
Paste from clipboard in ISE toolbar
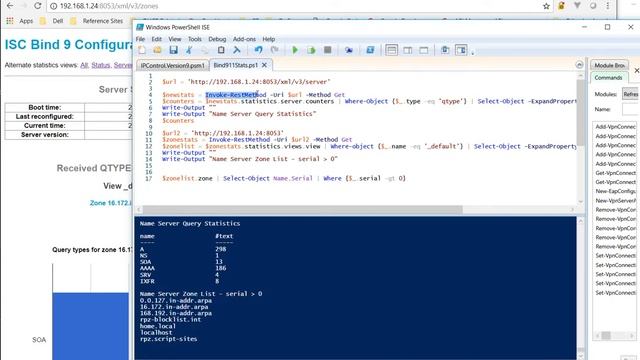coord(221,50)
